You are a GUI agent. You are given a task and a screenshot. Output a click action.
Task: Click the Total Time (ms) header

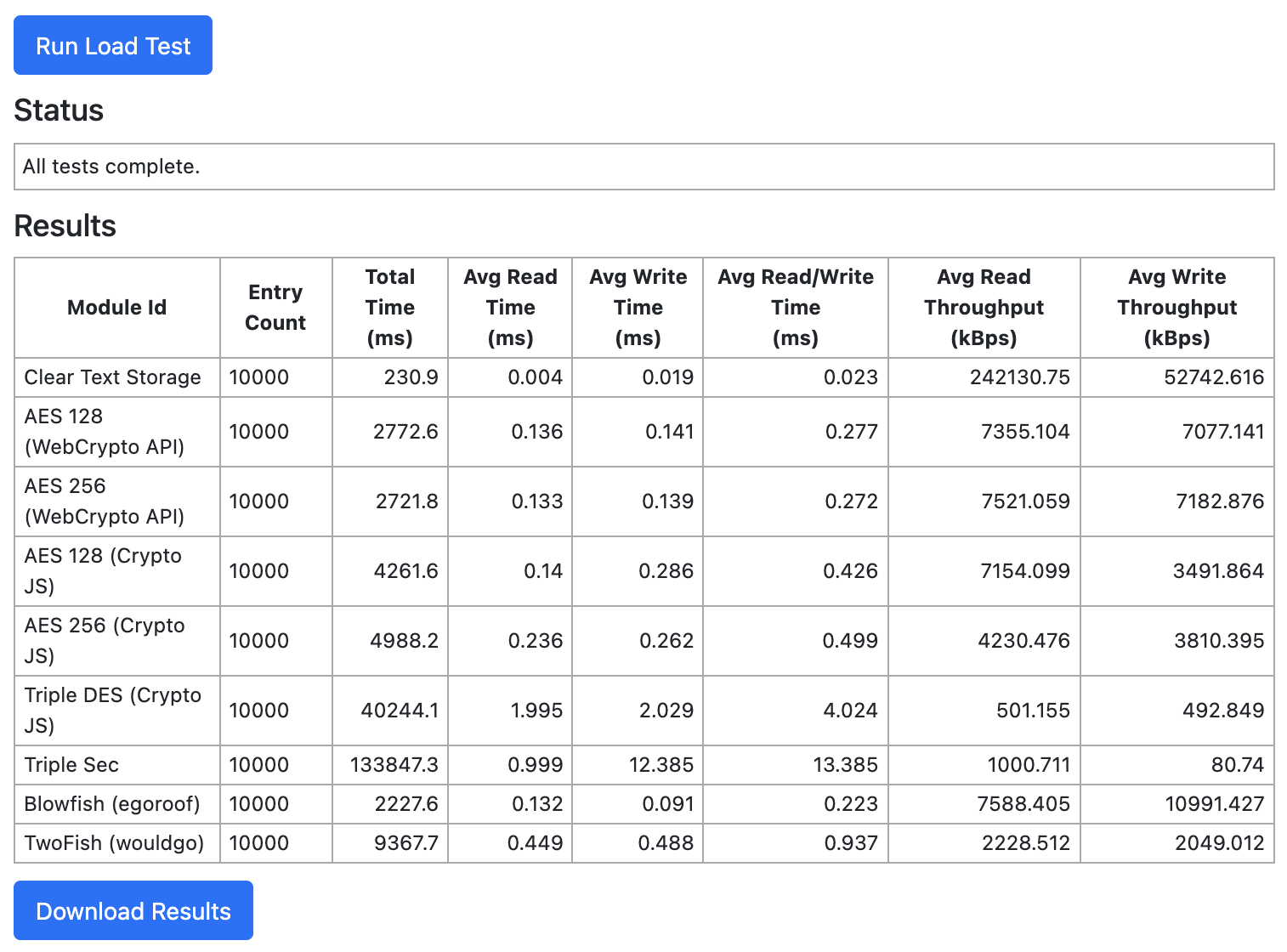click(x=390, y=308)
